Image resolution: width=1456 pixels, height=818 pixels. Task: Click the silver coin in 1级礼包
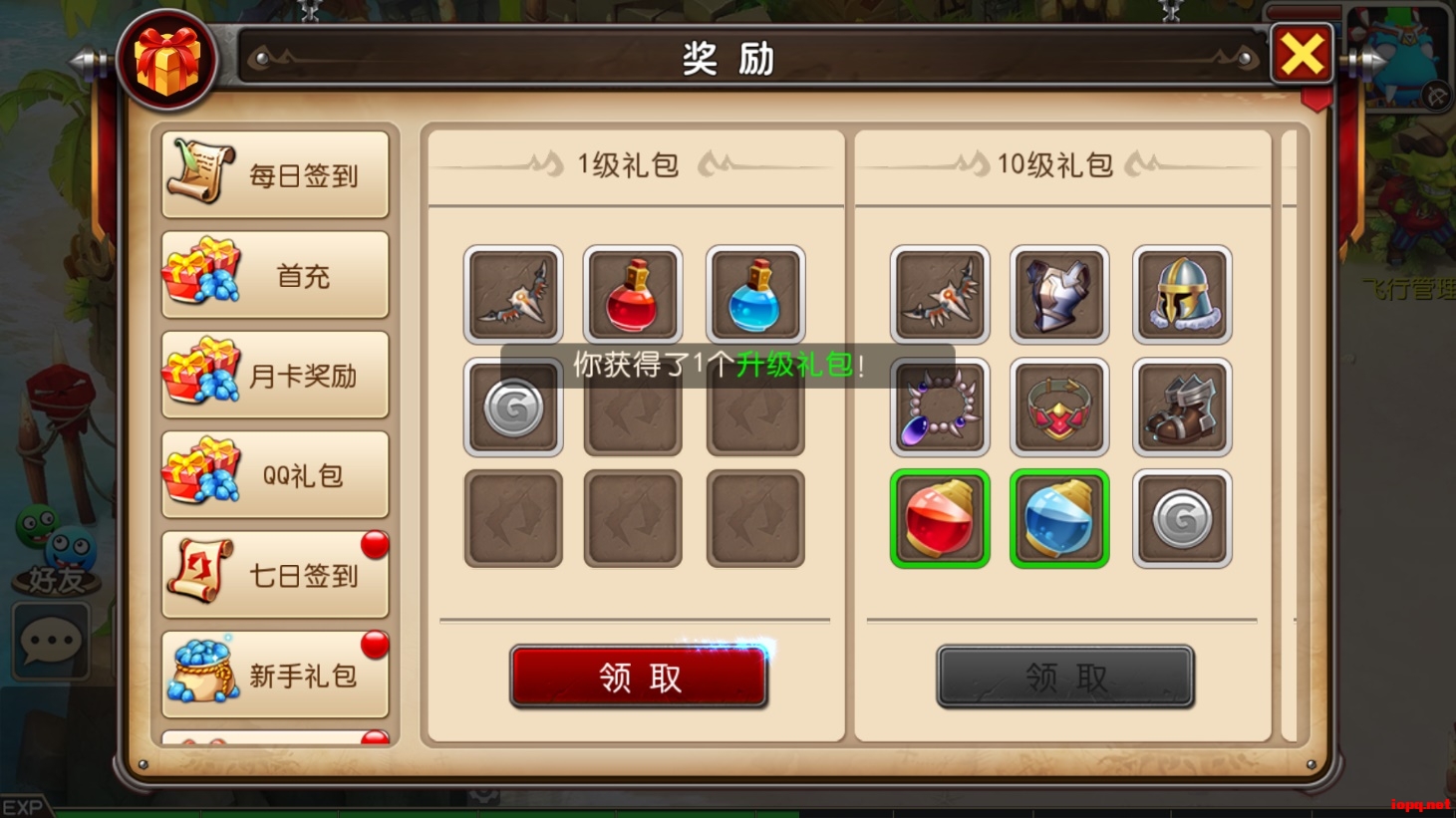point(513,407)
